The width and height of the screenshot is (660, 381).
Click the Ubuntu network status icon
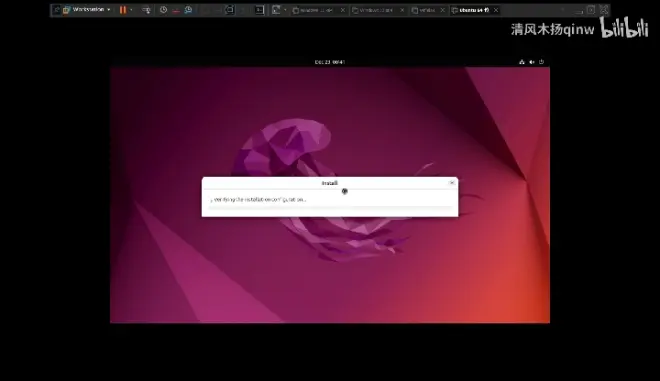(x=522, y=62)
